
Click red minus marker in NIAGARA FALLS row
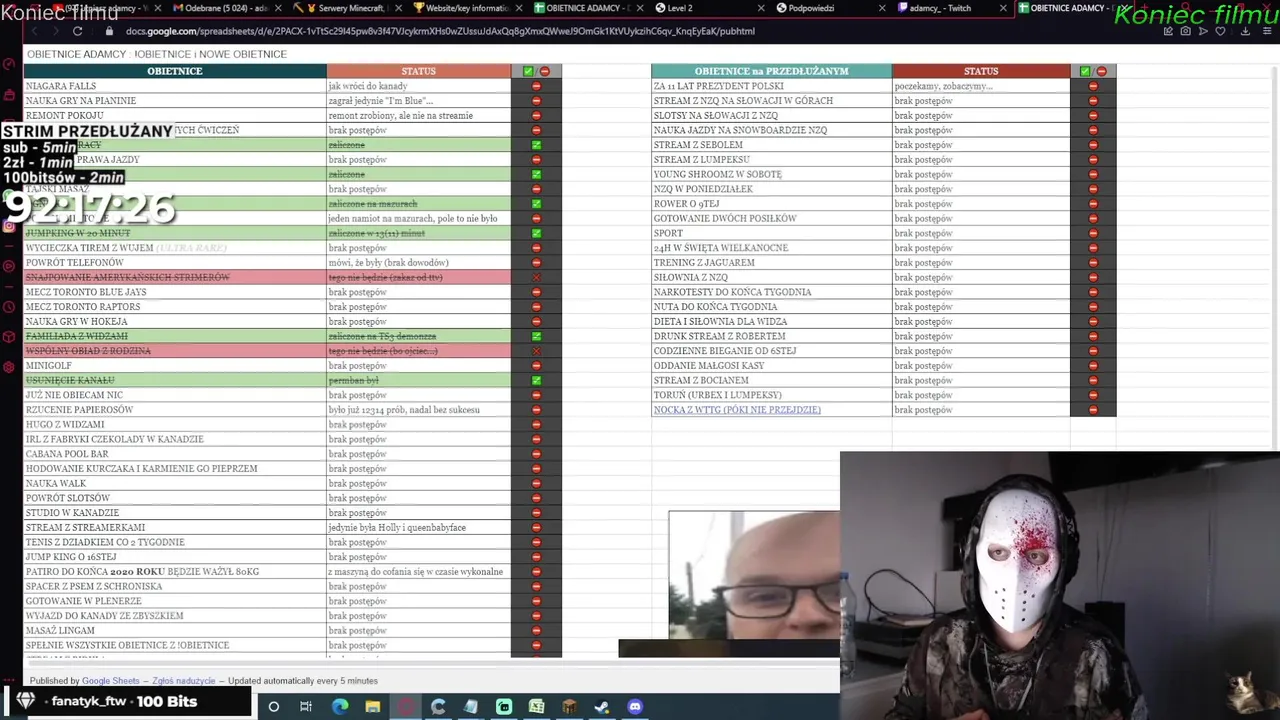coord(536,86)
